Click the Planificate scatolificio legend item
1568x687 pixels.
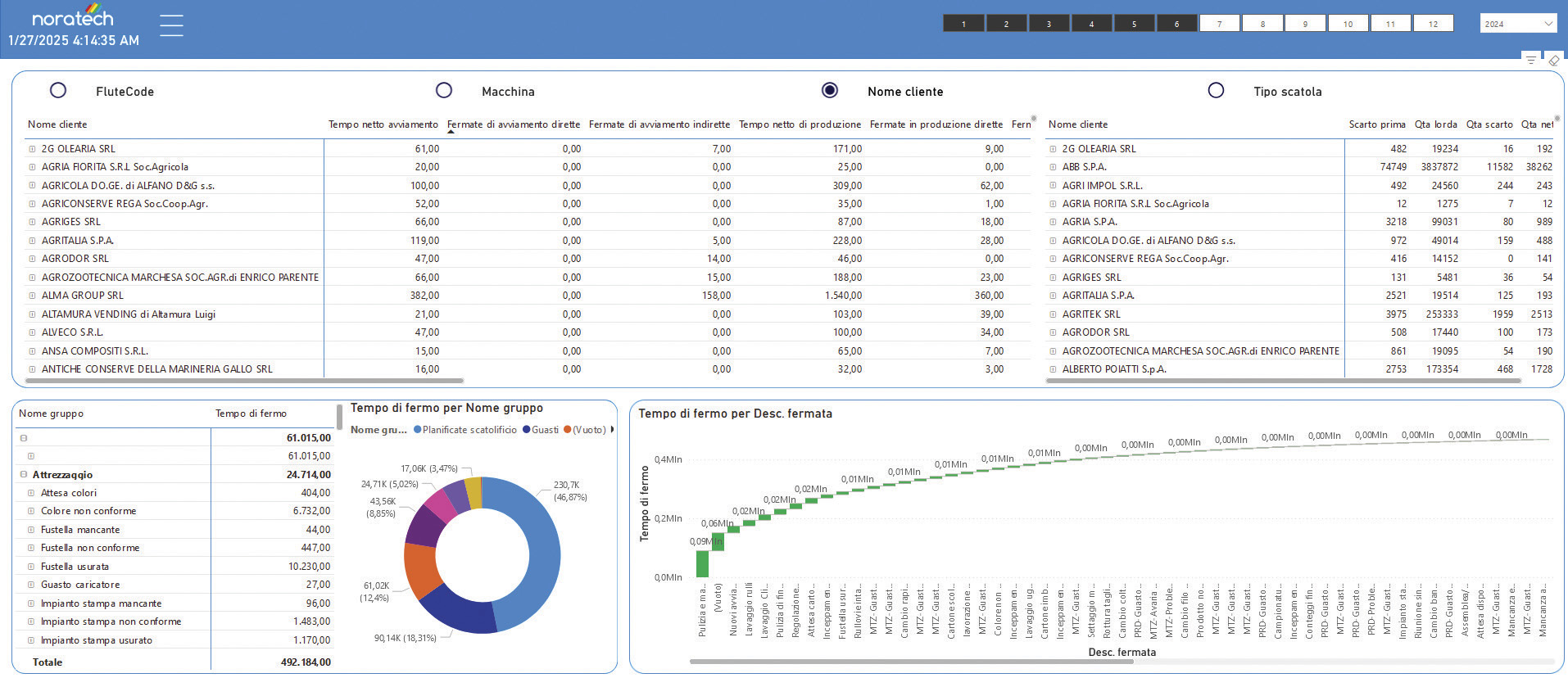coord(465,430)
